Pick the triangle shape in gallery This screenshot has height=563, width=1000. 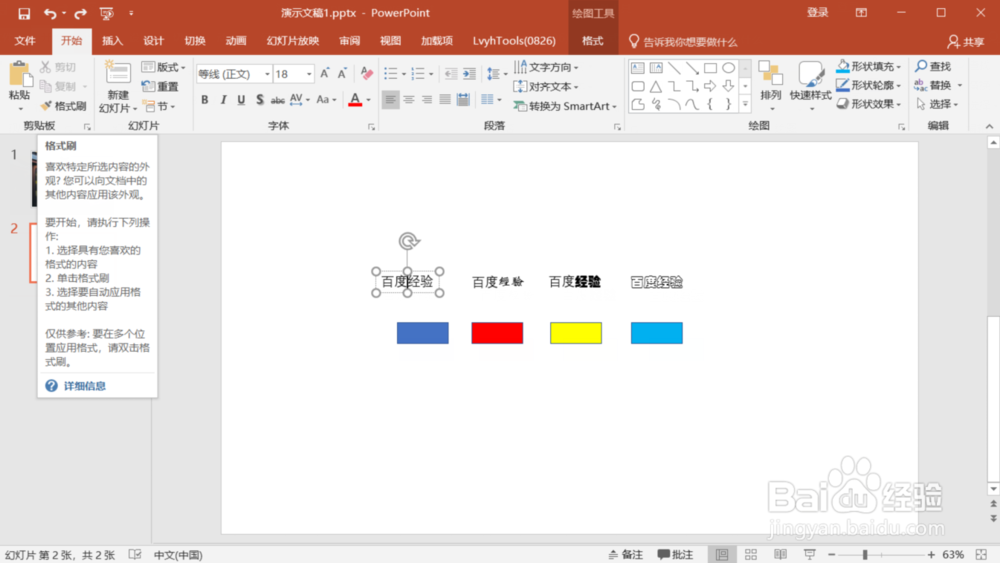656,86
